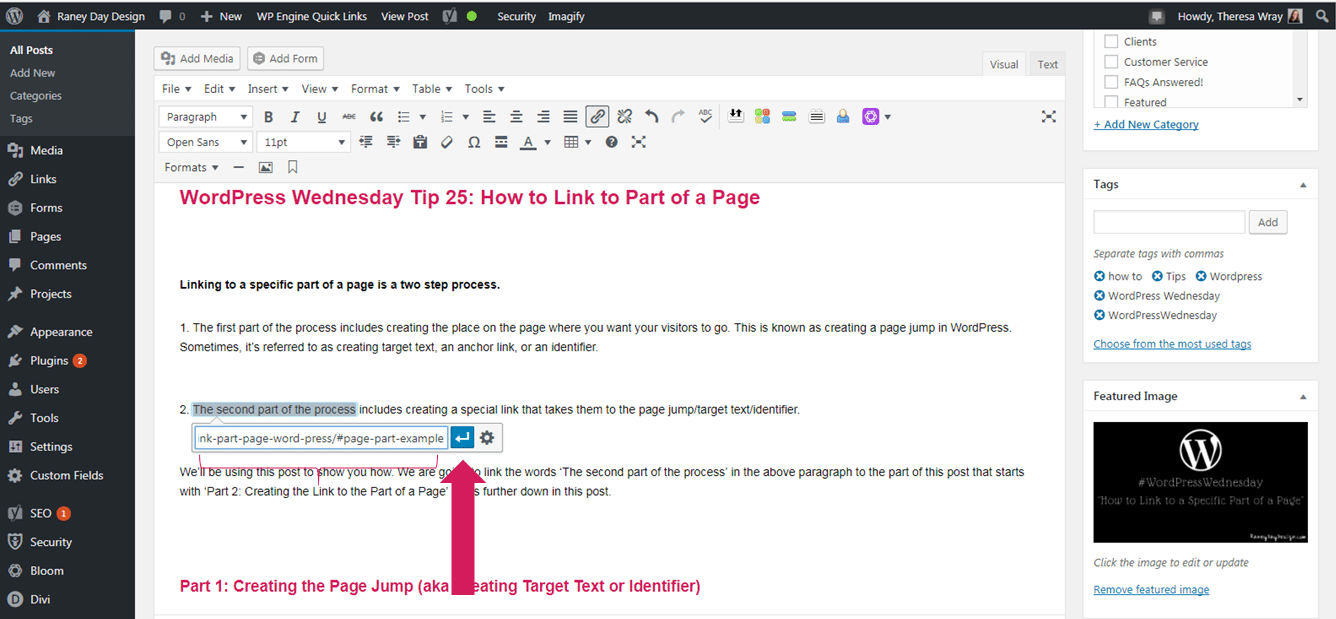Remove the 'WordPress Wednesday' tag
This screenshot has width=1336, height=619.
pyautogui.click(x=1099, y=296)
